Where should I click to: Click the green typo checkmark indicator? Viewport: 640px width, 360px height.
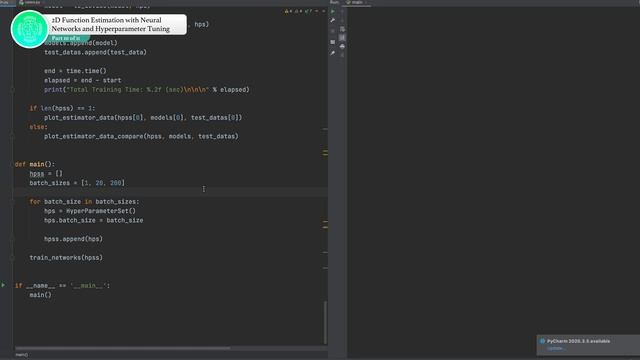click(308, 11)
